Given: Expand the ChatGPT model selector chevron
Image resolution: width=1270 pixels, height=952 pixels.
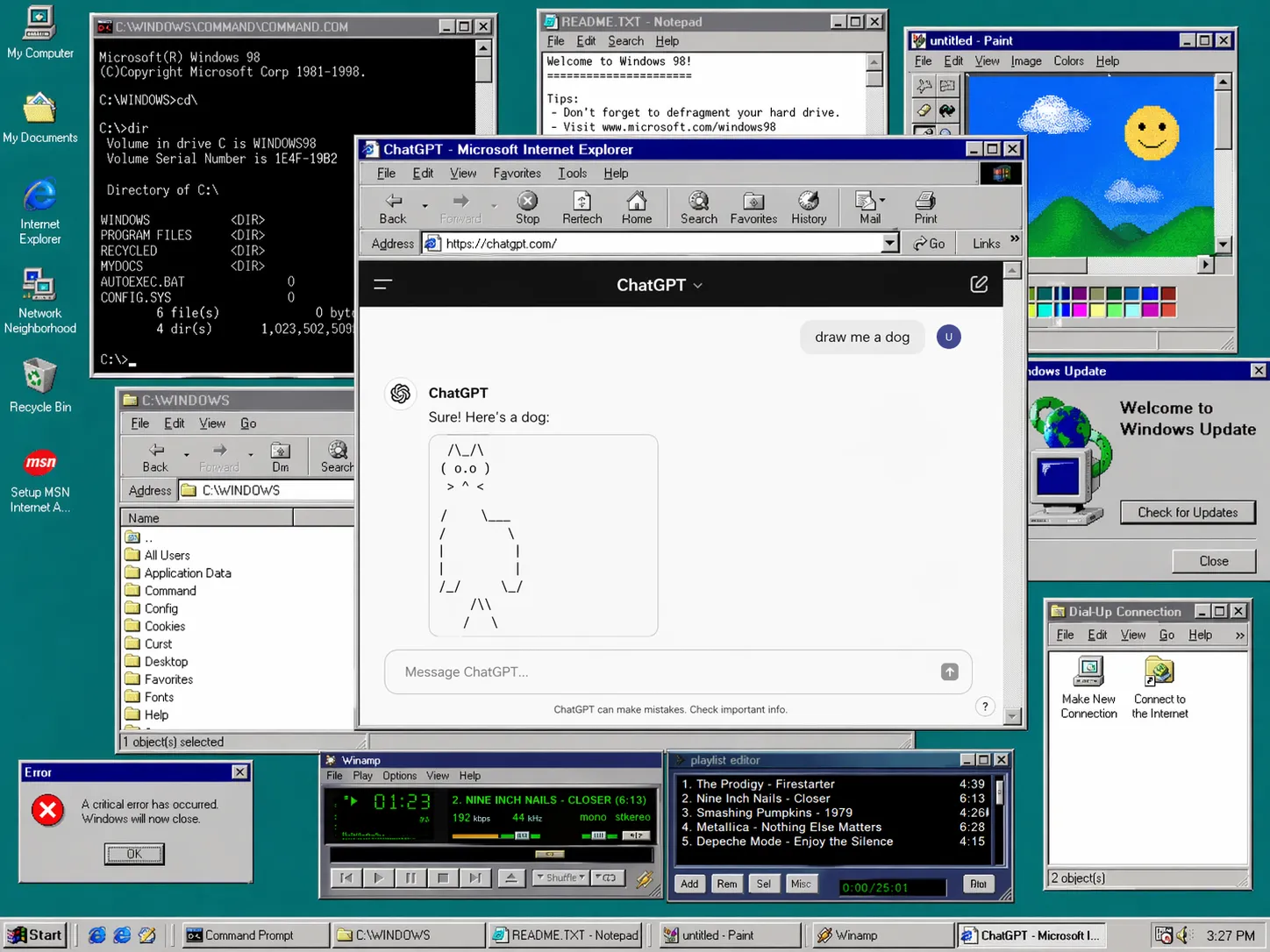Looking at the screenshot, I should [698, 286].
